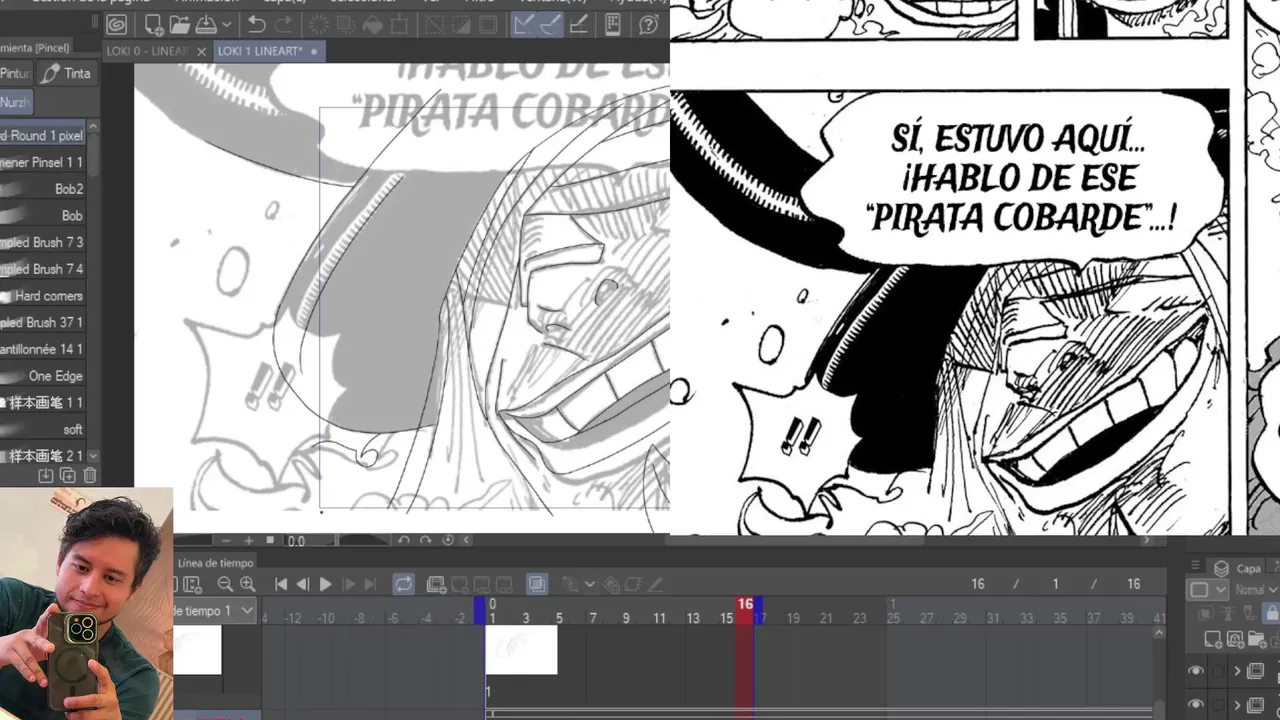Open a file with the folder icon
The width and height of the screenshot is (1280, 720).
179,24
